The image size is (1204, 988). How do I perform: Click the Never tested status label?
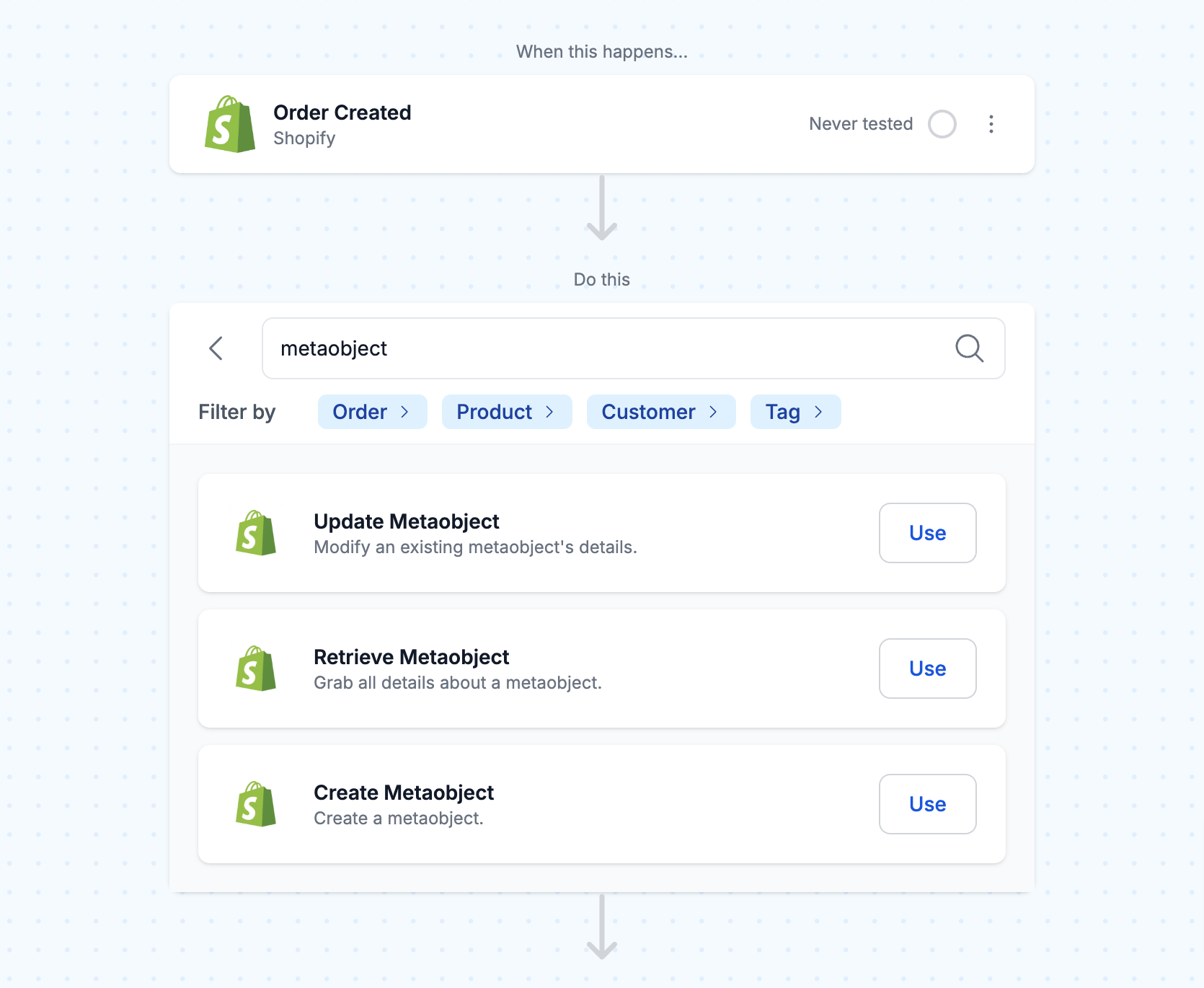[861, 124]
